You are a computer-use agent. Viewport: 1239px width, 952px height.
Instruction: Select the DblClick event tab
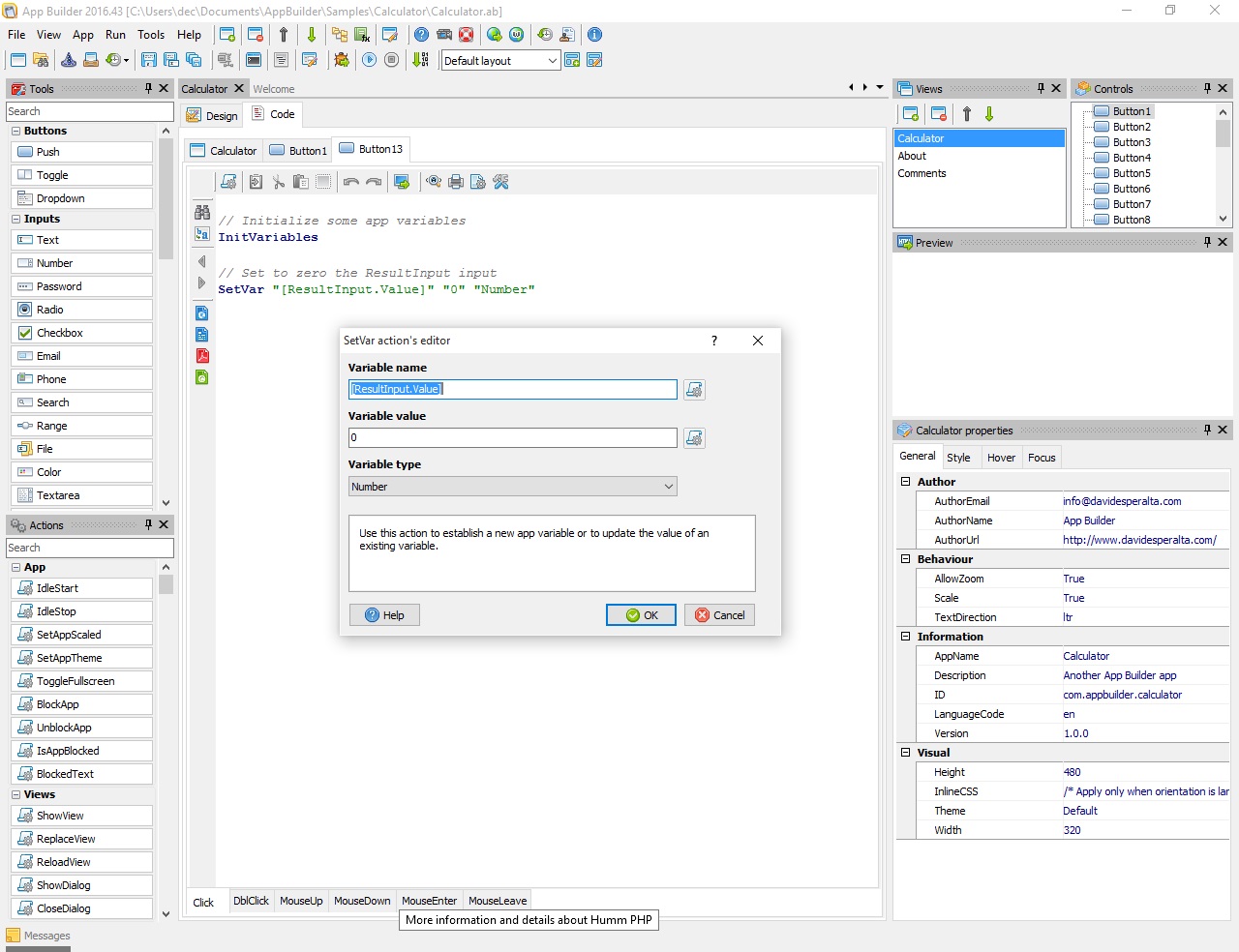coord(251,901)
